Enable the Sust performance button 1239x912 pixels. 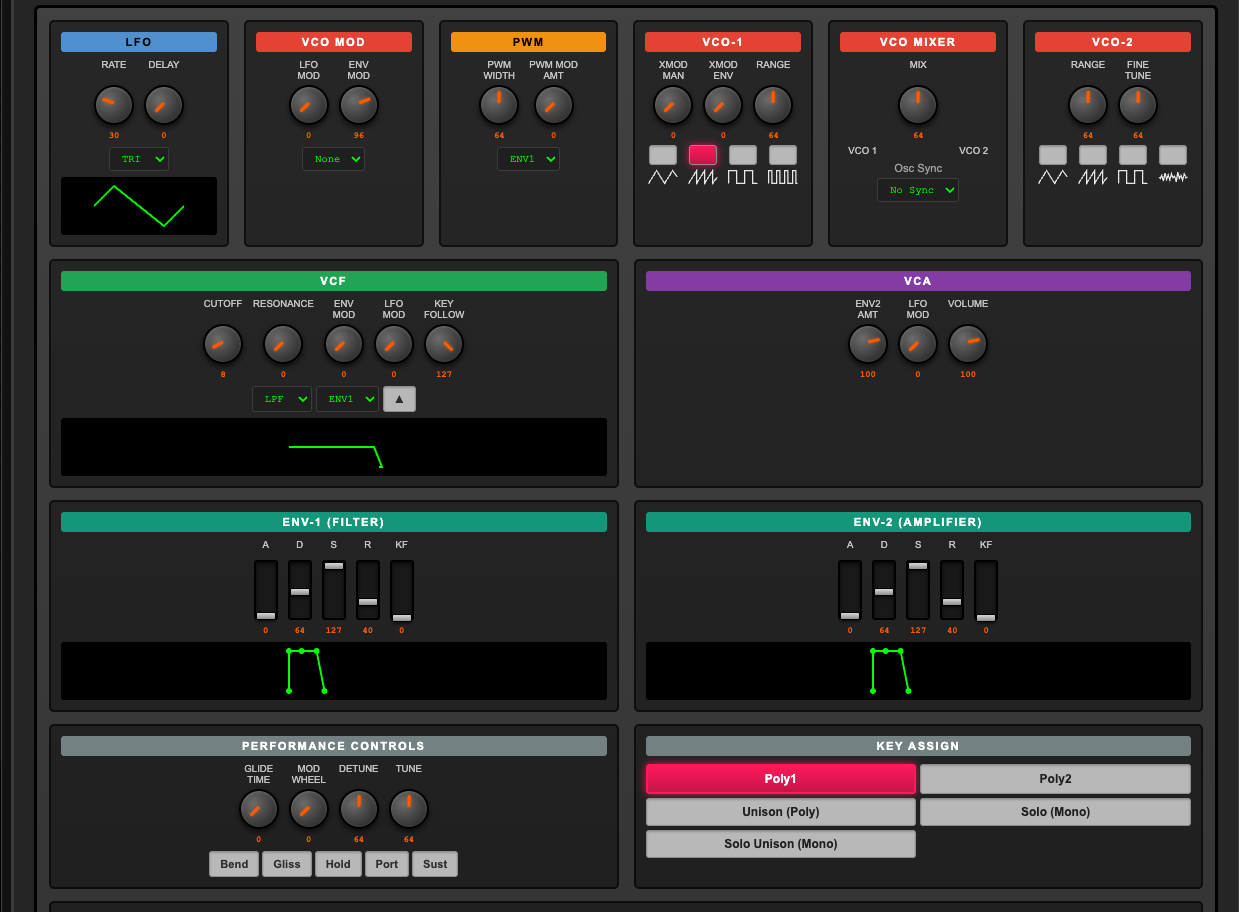pos(435,864)
